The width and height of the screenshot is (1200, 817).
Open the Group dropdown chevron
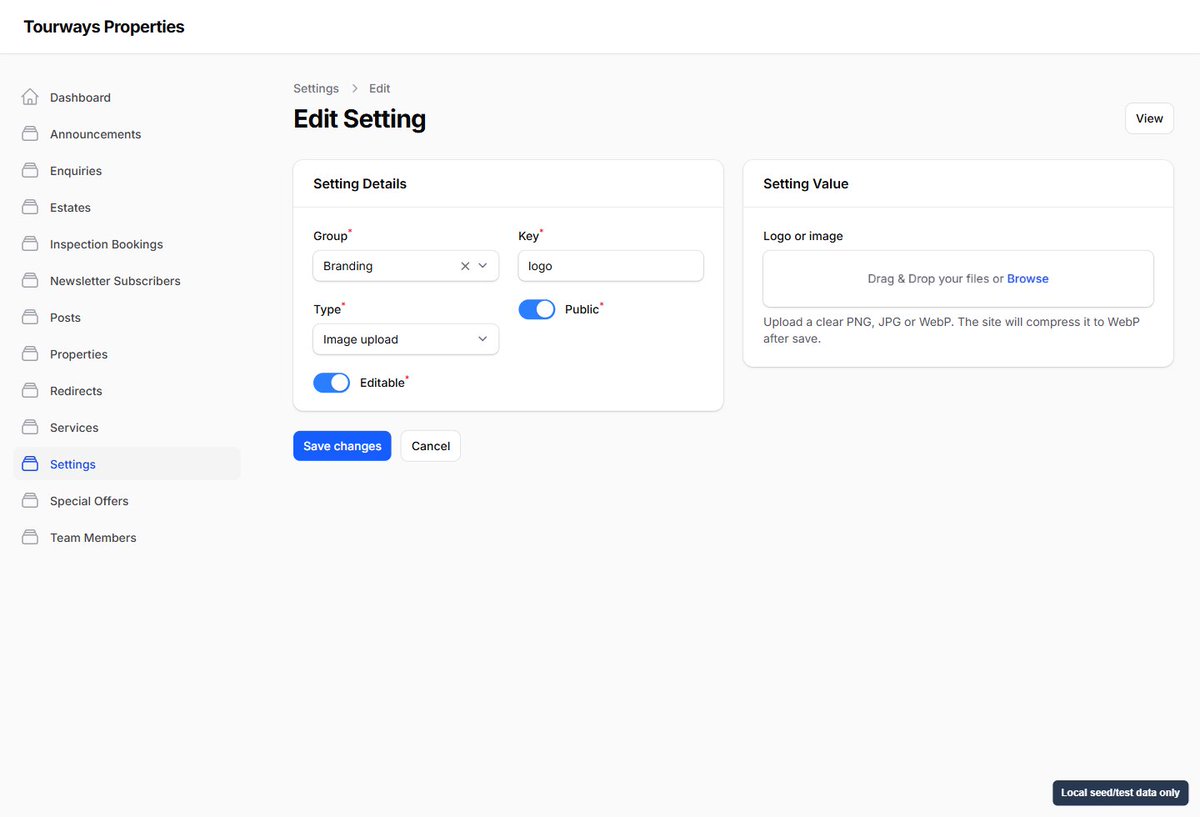483,266
